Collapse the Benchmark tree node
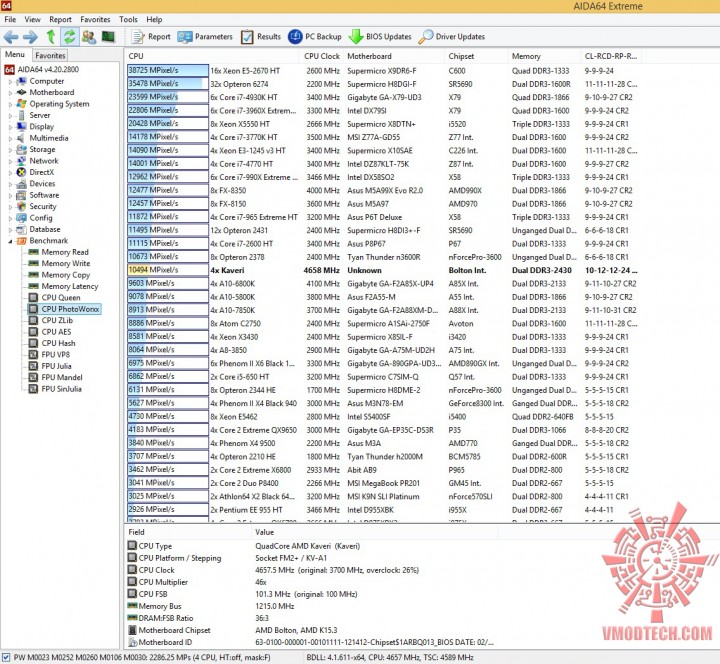This screenshot has height=664, width=720. [x=10, y=241]
